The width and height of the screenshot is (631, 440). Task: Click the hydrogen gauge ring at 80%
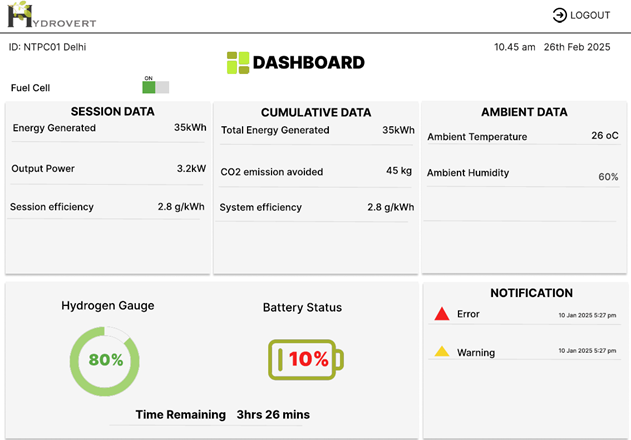[x=105, y=359]
